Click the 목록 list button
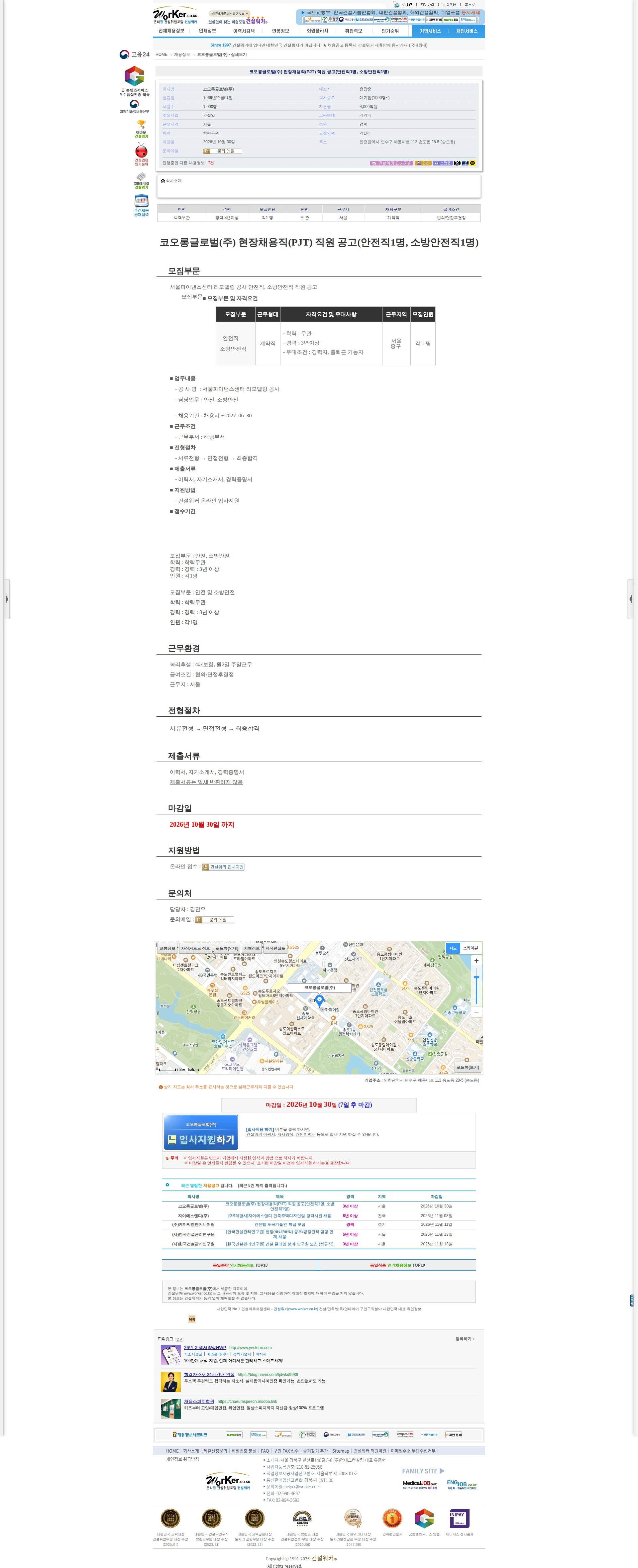The width and height of the screenshot is (638, 1568). [x=192, y=1319]
